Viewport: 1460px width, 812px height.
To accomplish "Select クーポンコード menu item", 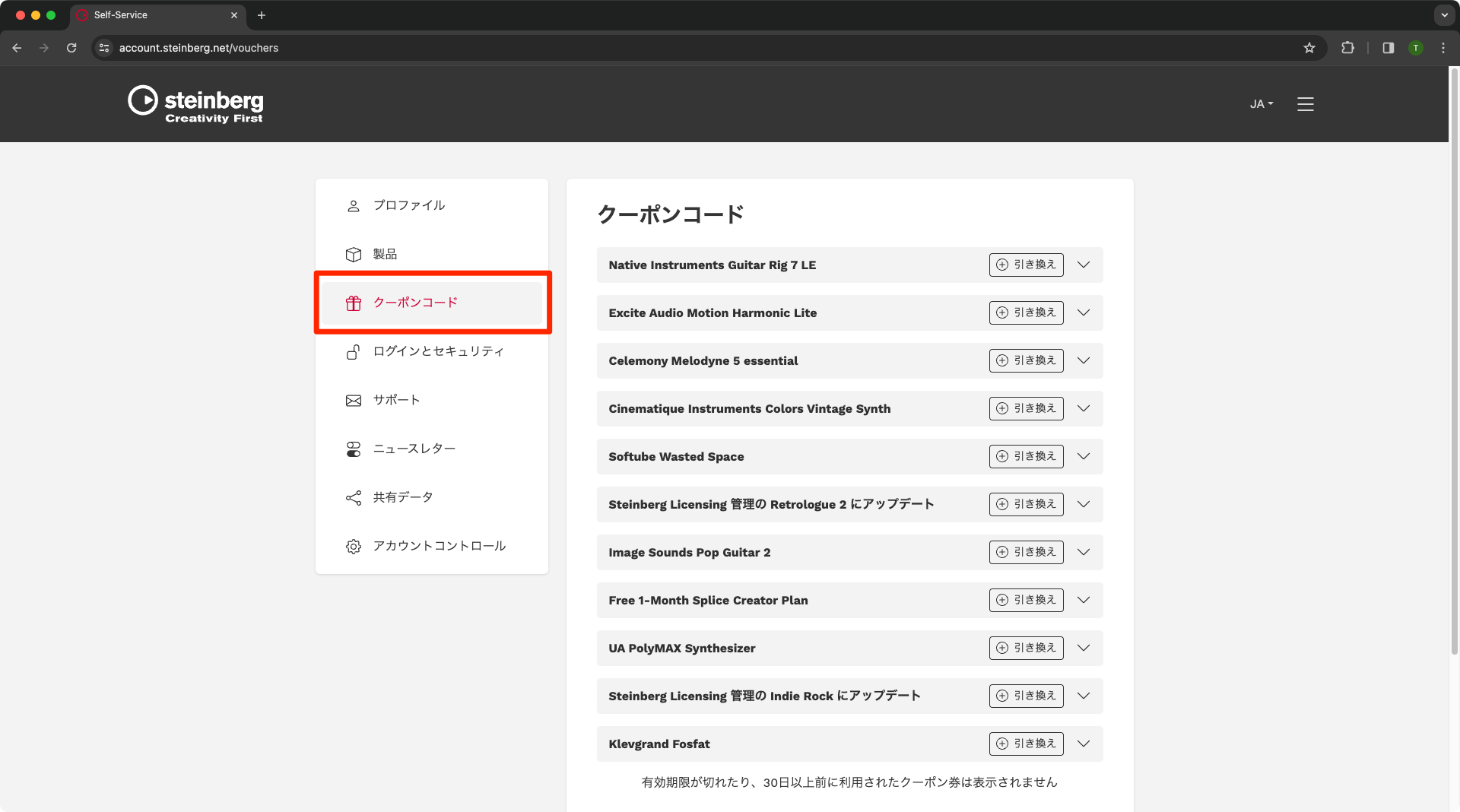I will coord(432,303).
